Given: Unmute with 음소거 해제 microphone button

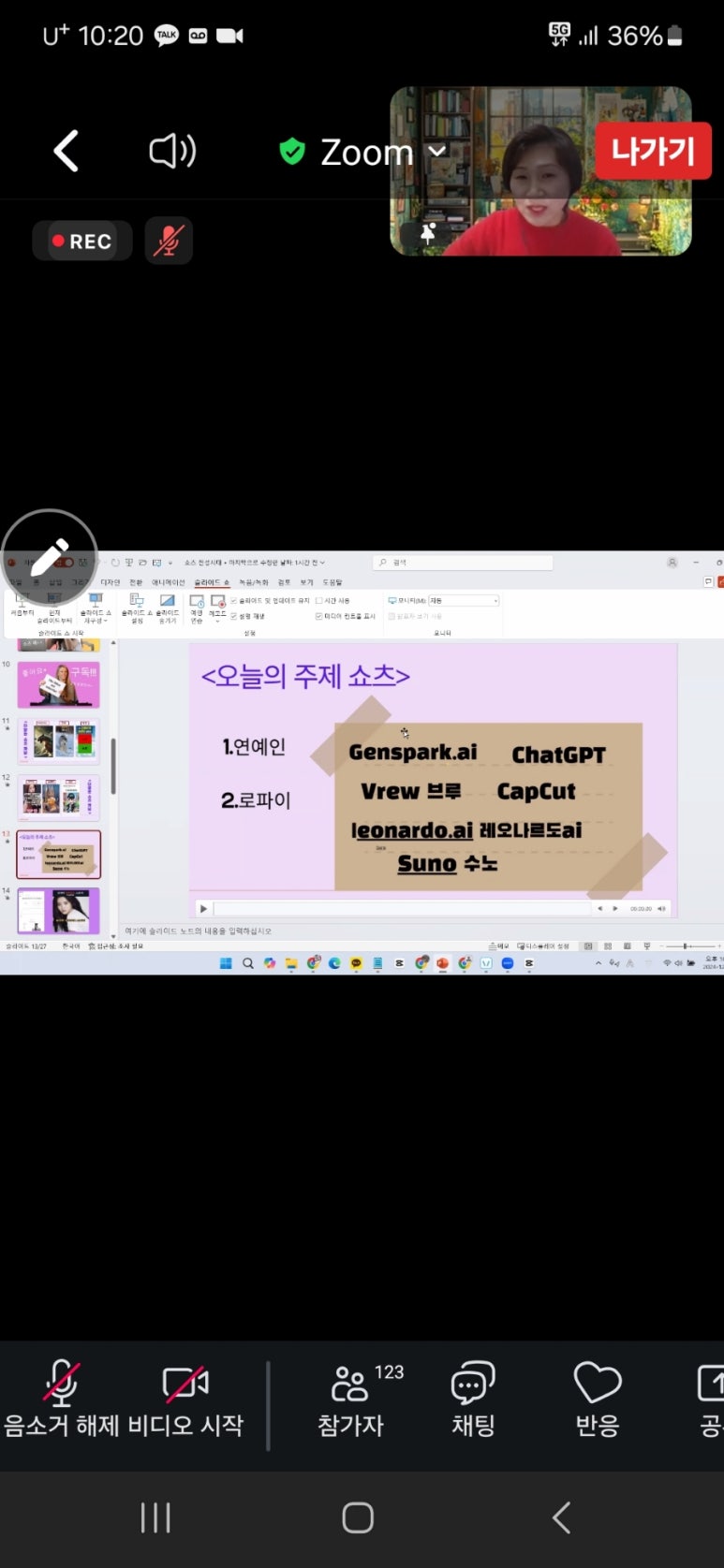Looking at the screenshot, I should [62, 1400].
